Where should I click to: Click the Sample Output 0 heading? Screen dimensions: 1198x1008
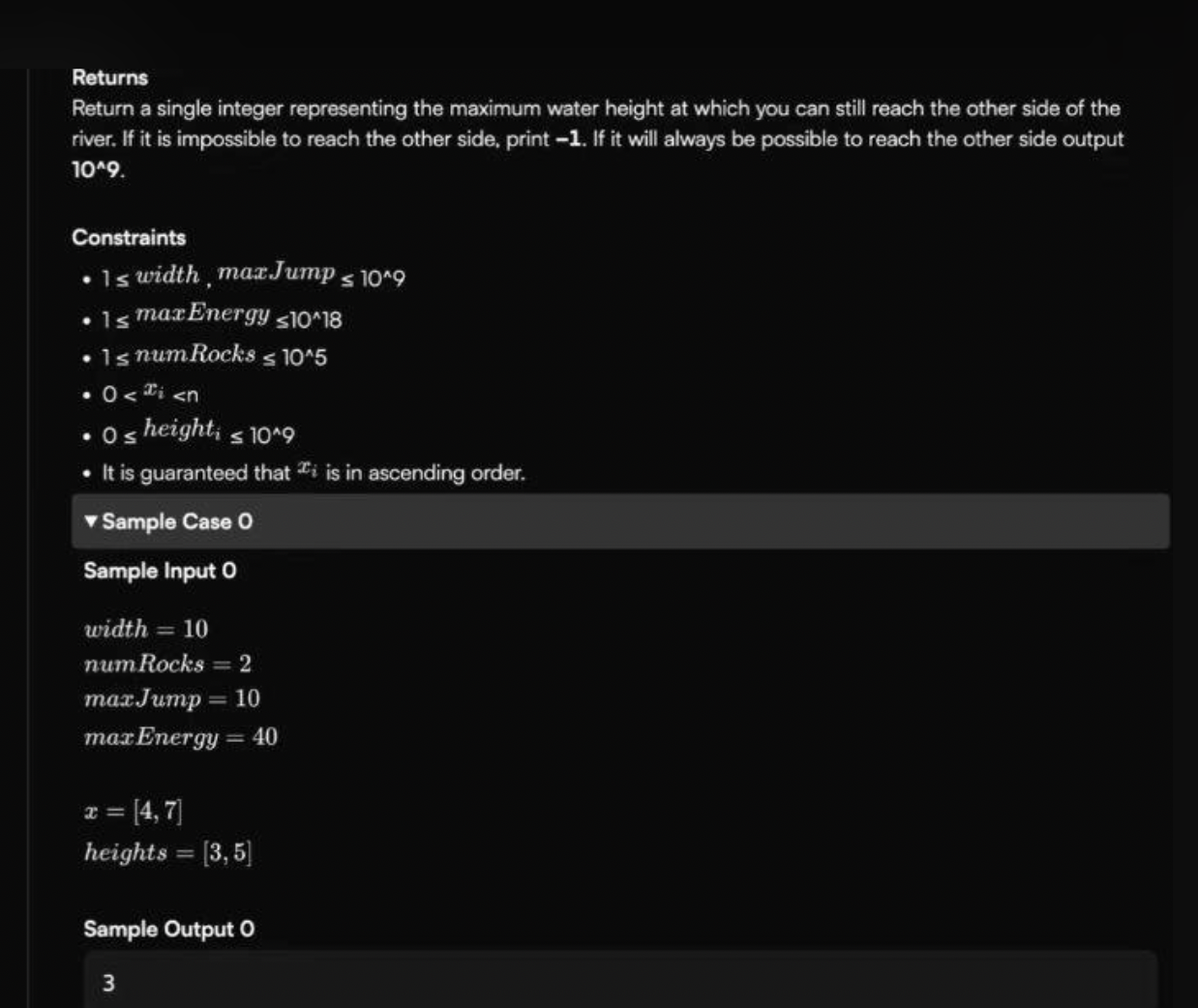(x=169, y=929)
